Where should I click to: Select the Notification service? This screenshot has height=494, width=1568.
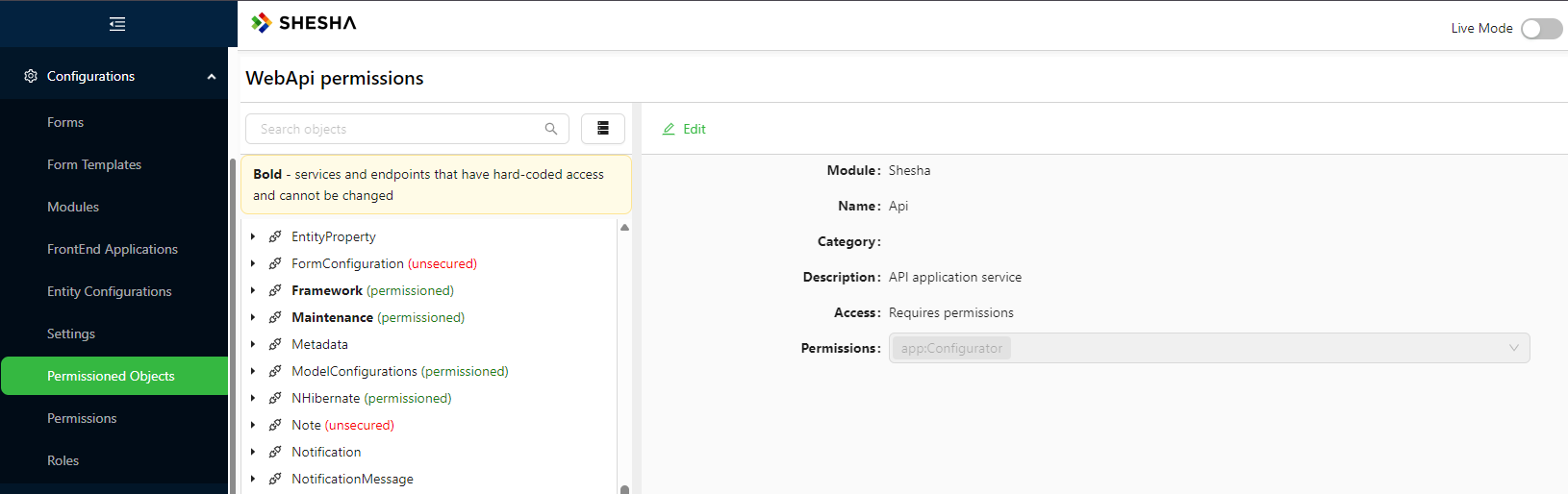click(x=327, y=452)
